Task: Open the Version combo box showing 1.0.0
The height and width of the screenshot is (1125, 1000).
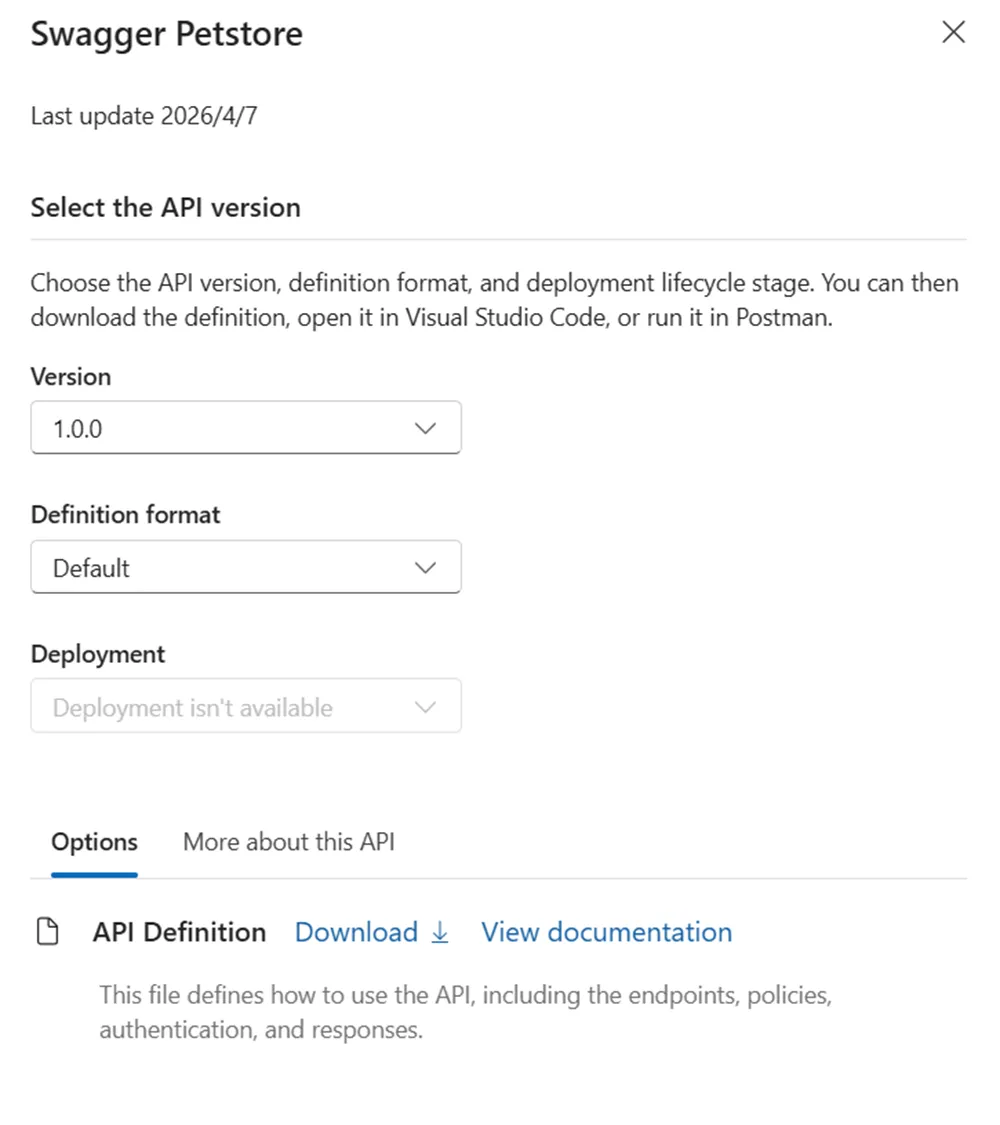Action: [245, 429]
